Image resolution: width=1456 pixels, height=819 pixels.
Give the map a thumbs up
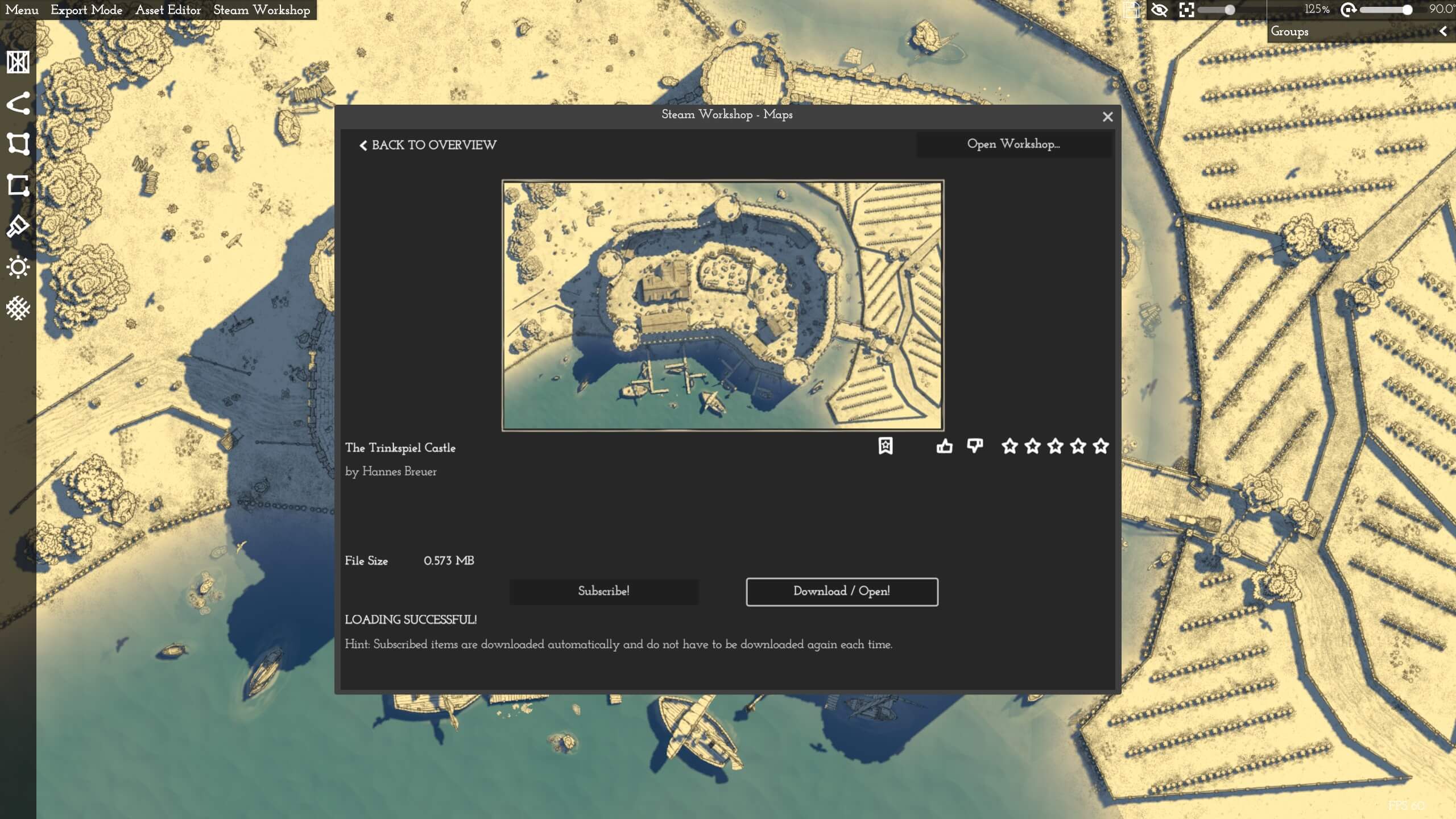point(944,446)
